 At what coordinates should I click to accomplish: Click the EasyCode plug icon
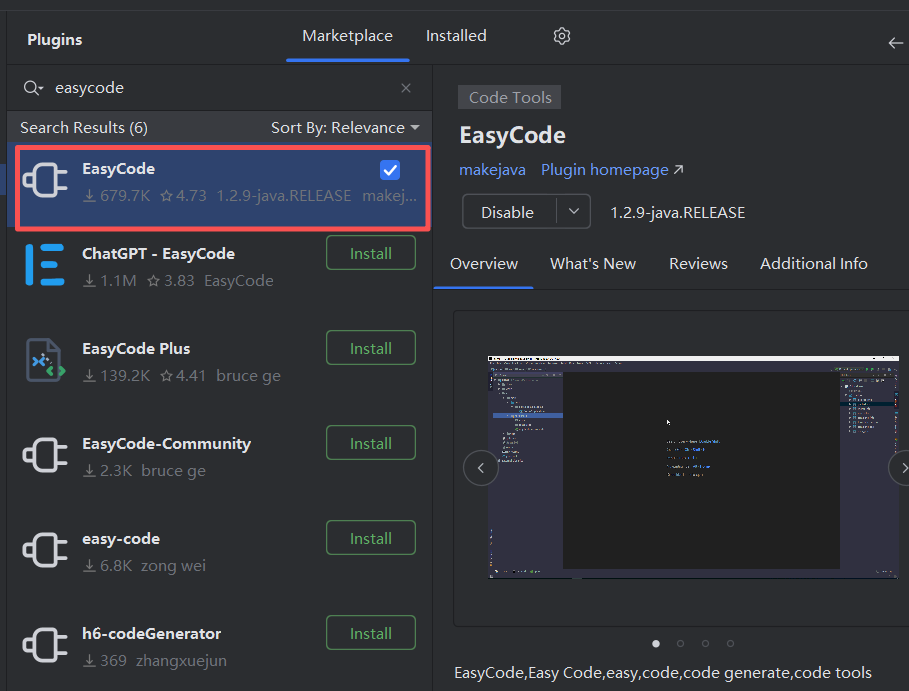(x=45, y=180)
